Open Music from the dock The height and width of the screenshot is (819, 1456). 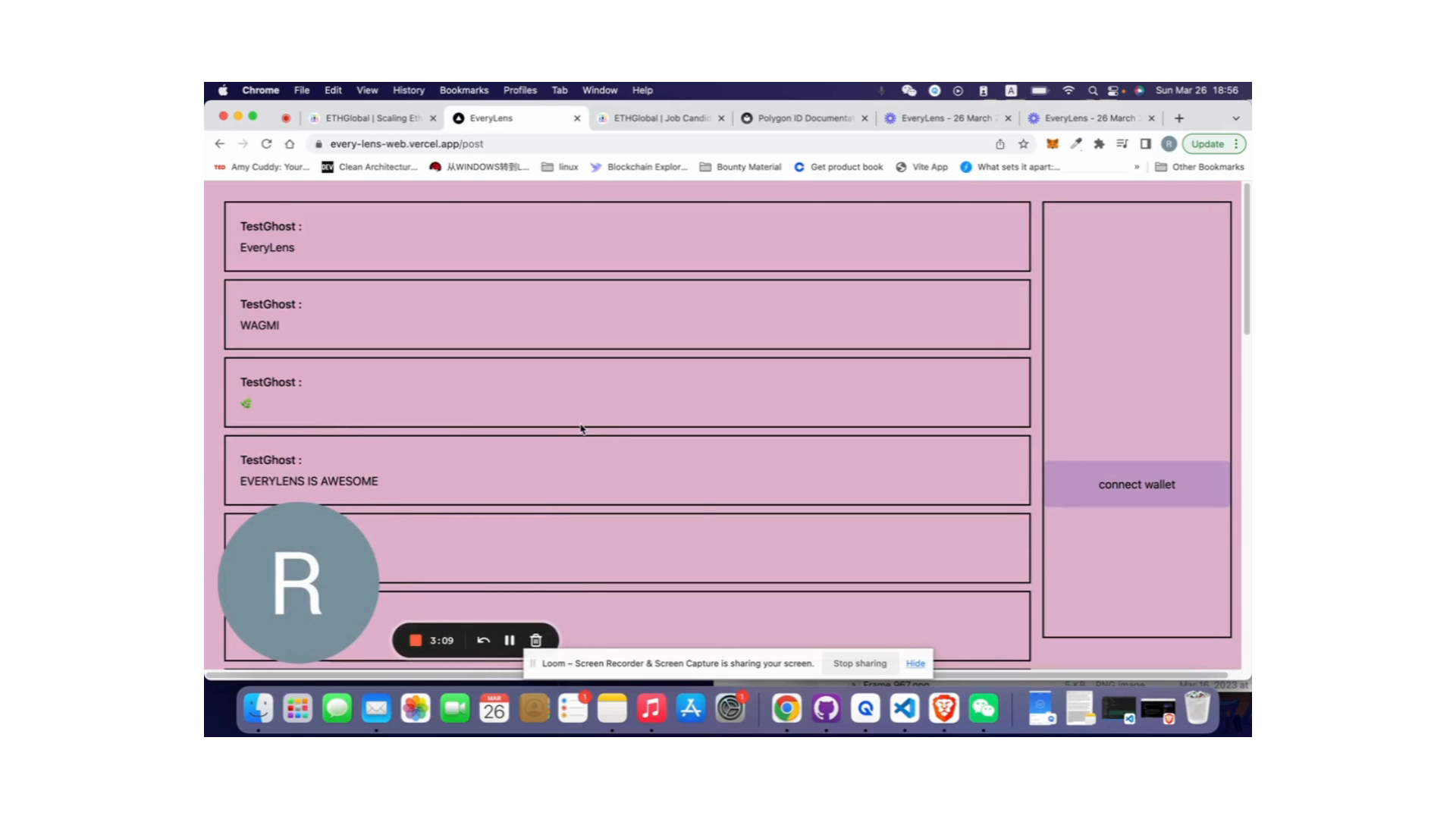click(651, 708)
